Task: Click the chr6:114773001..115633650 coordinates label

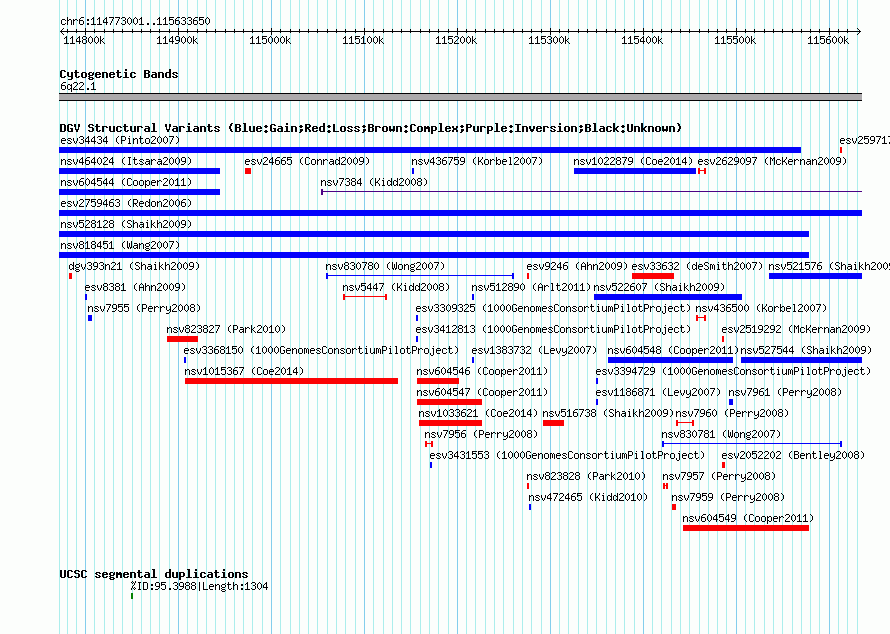Action: point(135,21)
